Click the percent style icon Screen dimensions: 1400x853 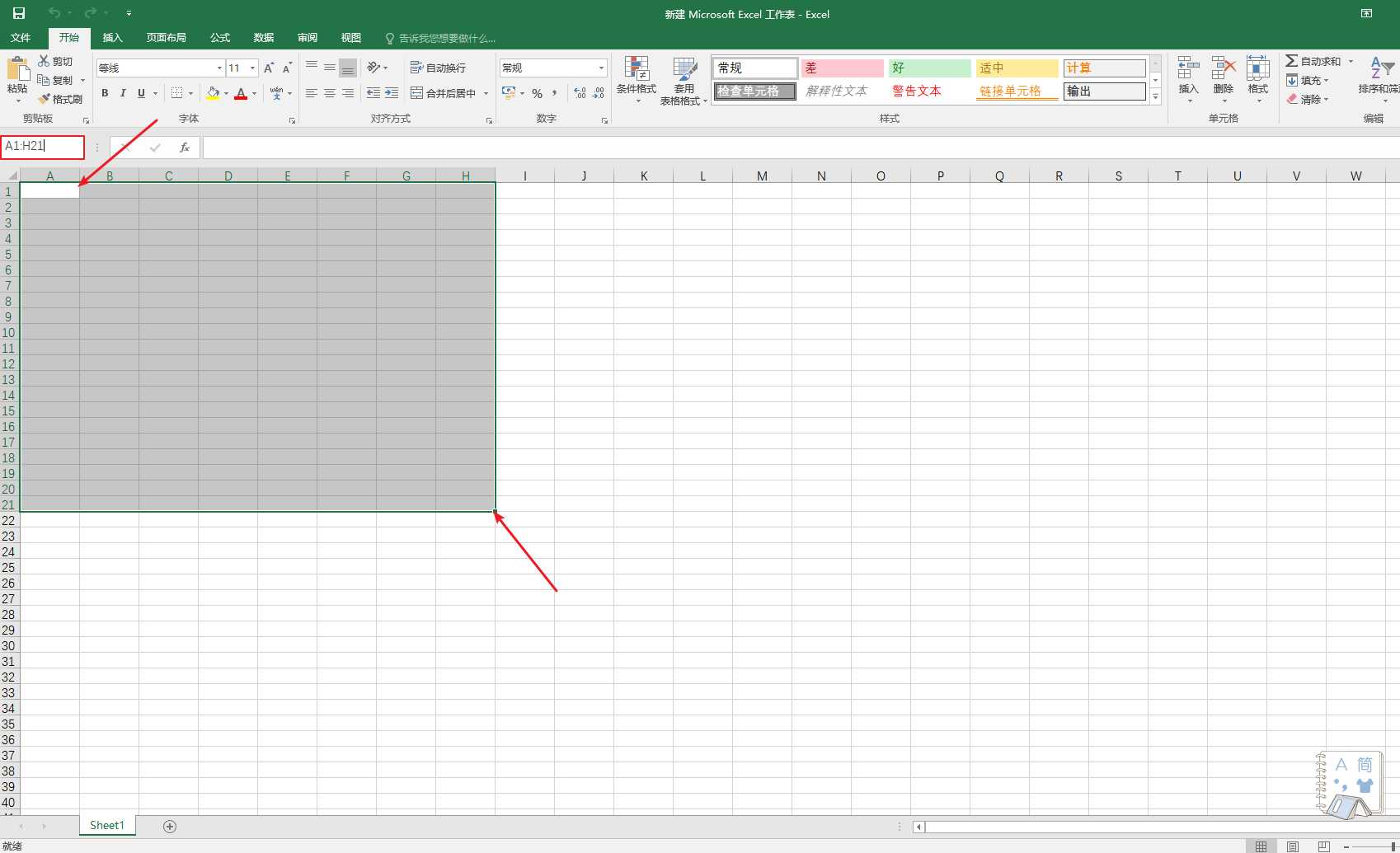537,93
